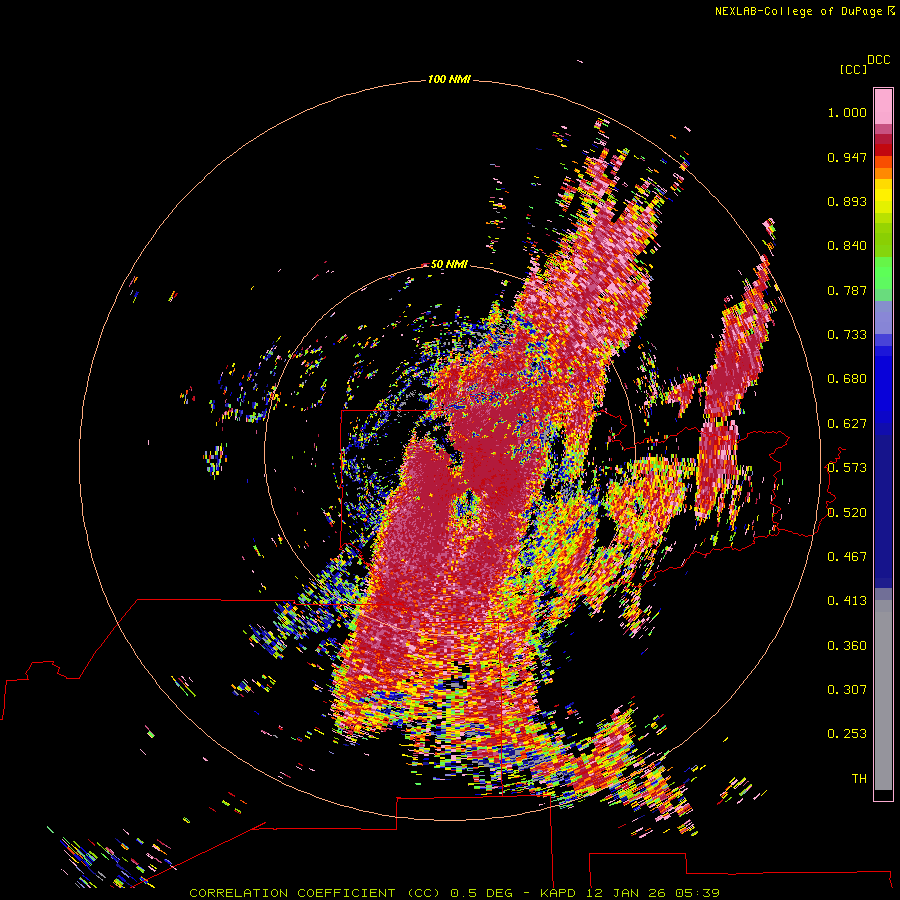The height and width of the screenshot is (900, 900).
Task: Click the 0.733 legend value
Action: 847,335
